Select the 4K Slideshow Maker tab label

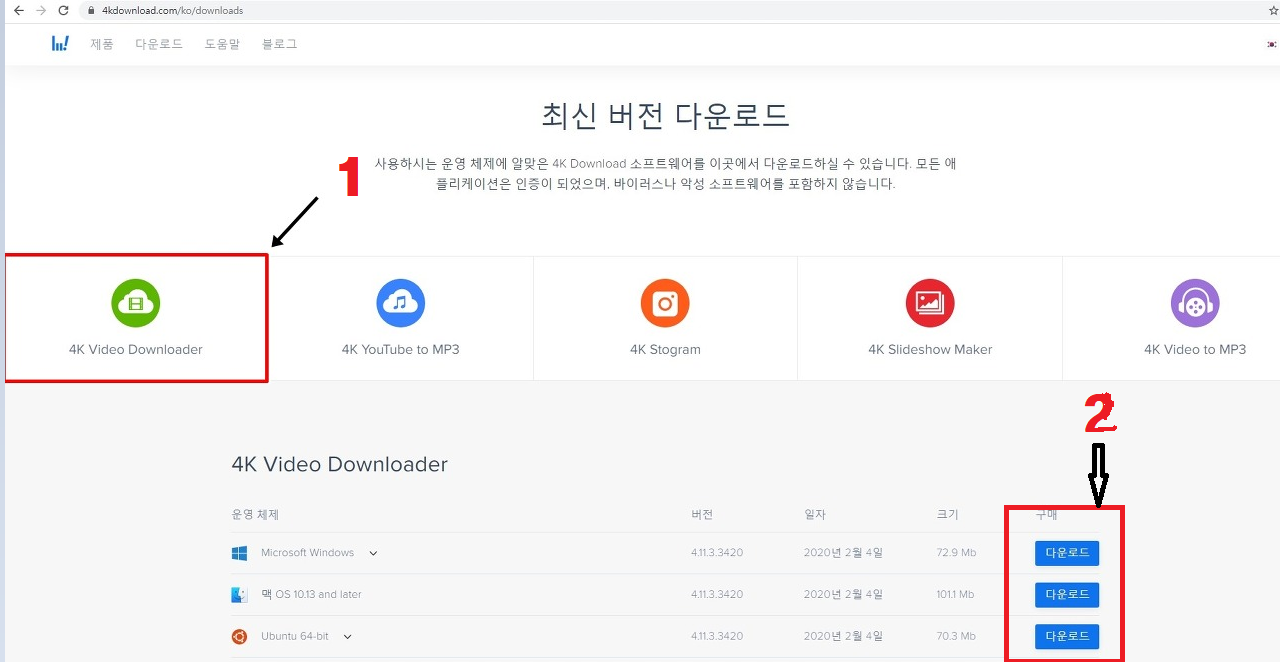coord(930,350)
